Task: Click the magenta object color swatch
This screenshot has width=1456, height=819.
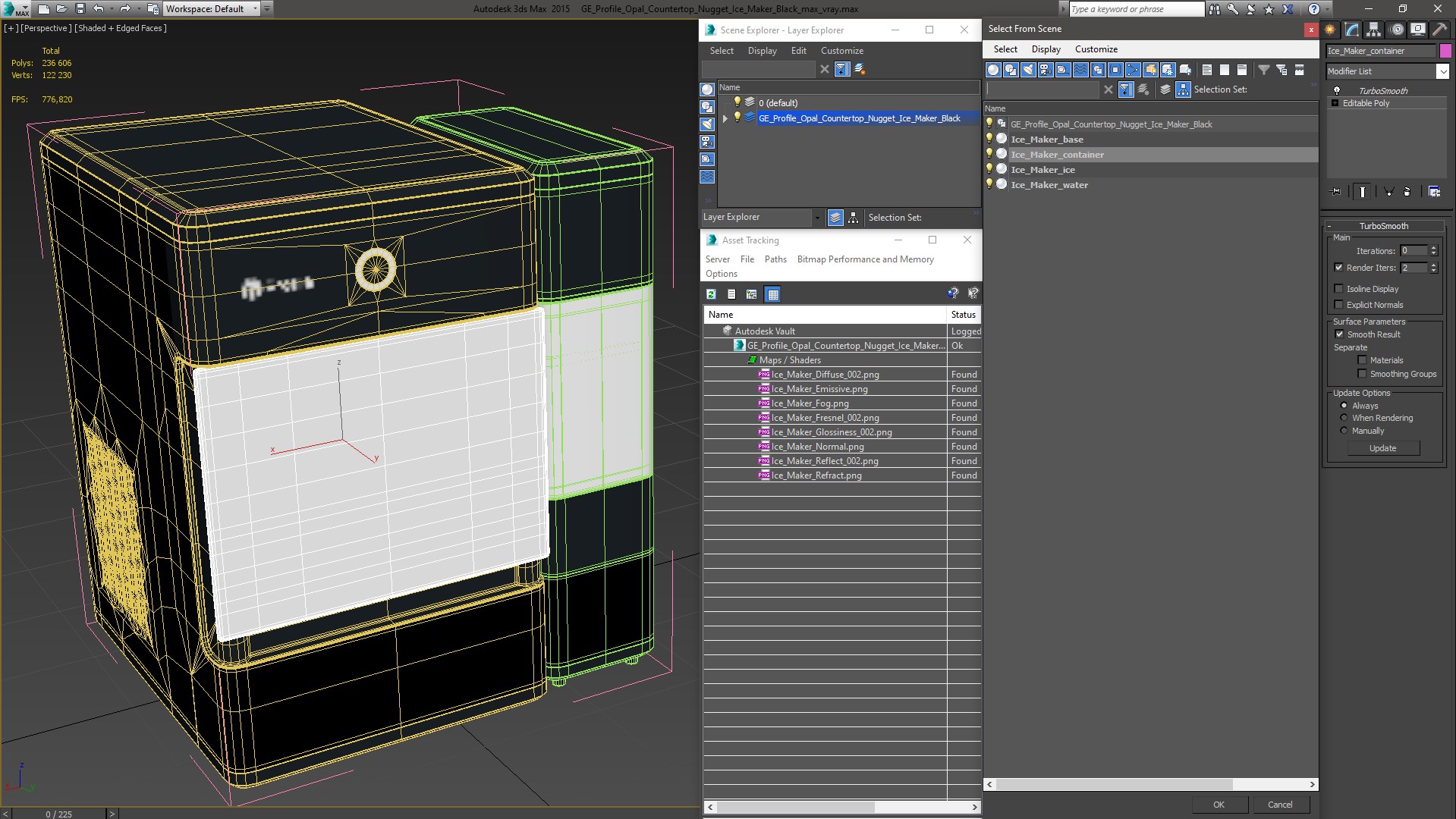Action: [x=1445, y=51]
